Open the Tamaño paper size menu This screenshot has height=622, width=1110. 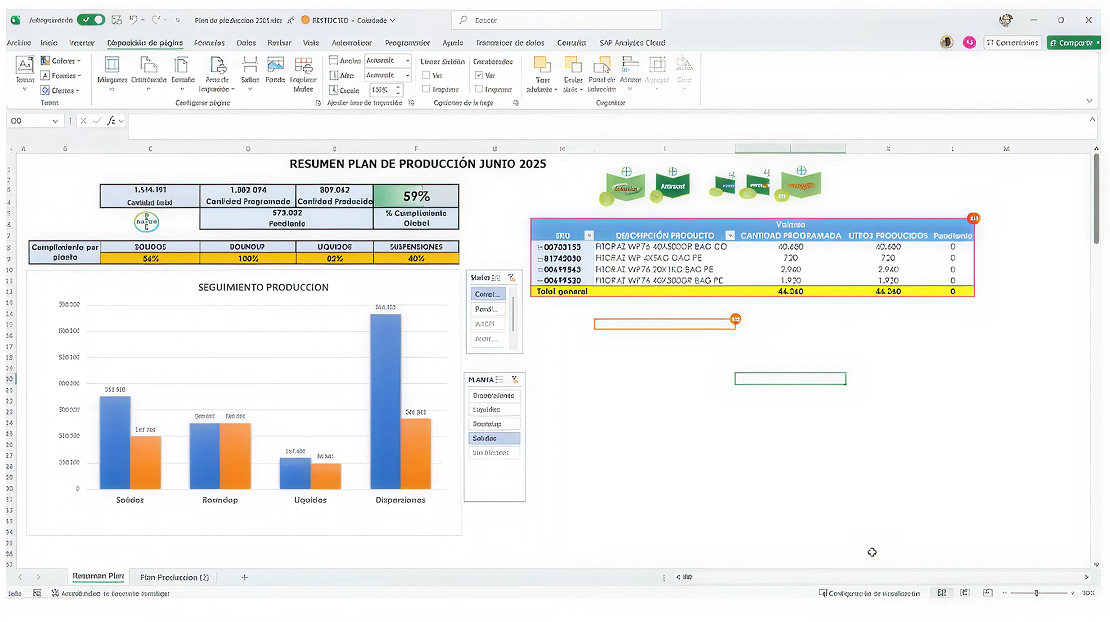click(183, 74)
